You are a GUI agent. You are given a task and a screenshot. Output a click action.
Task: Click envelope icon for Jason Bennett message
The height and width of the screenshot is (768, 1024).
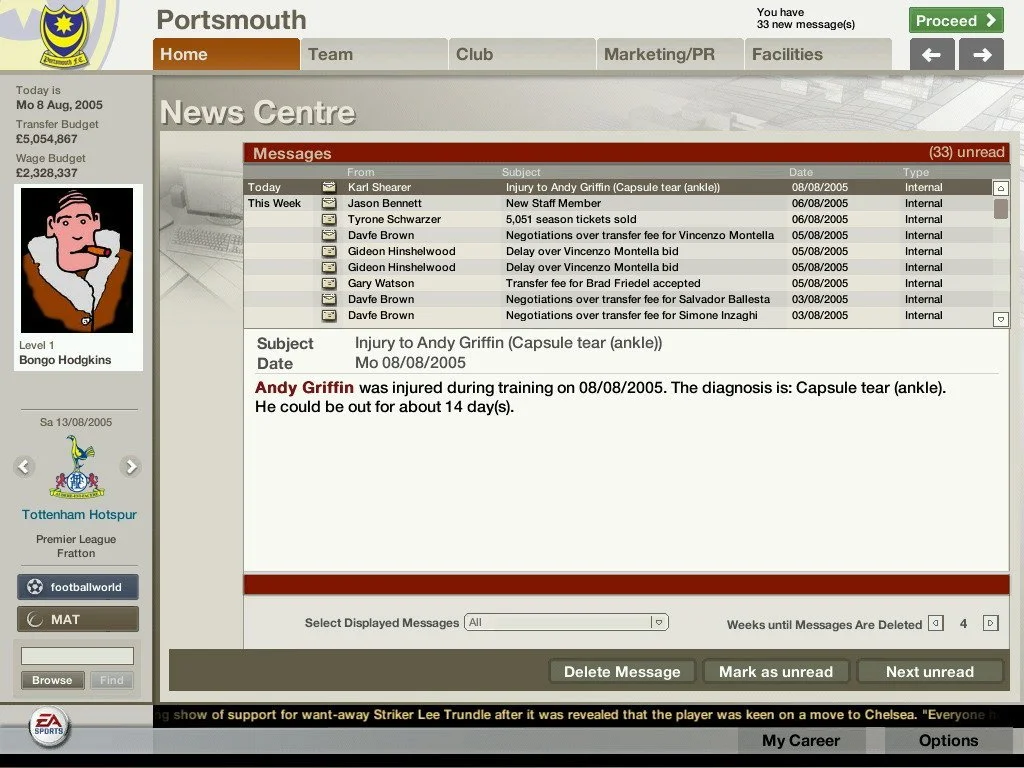click(328, 203)
